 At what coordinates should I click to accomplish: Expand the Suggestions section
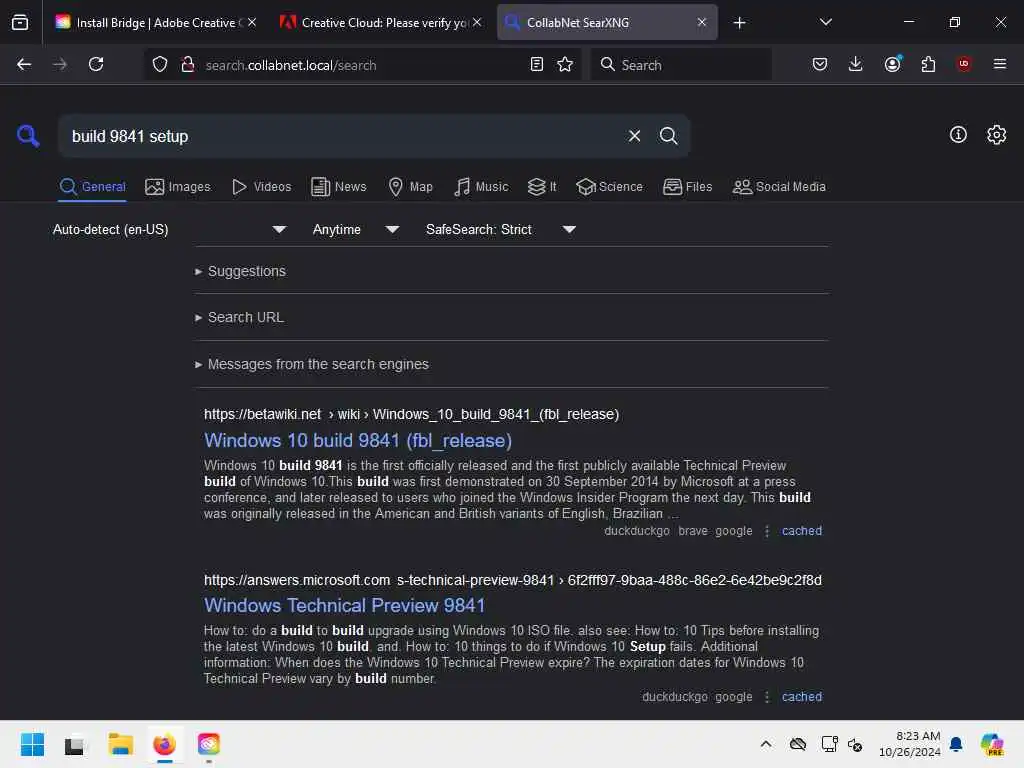click(x=240, y=271)
